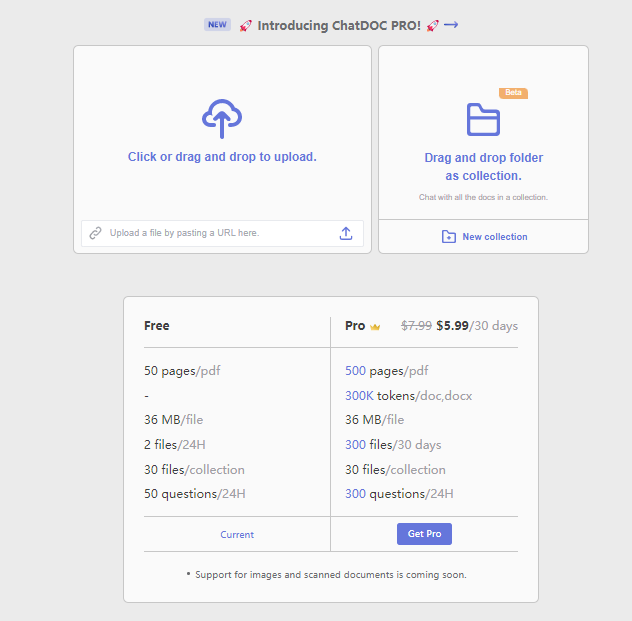This screenshot has width=632, height=621.
Task: Focus the paste-URL upload input field
Action: pos(222,233)
